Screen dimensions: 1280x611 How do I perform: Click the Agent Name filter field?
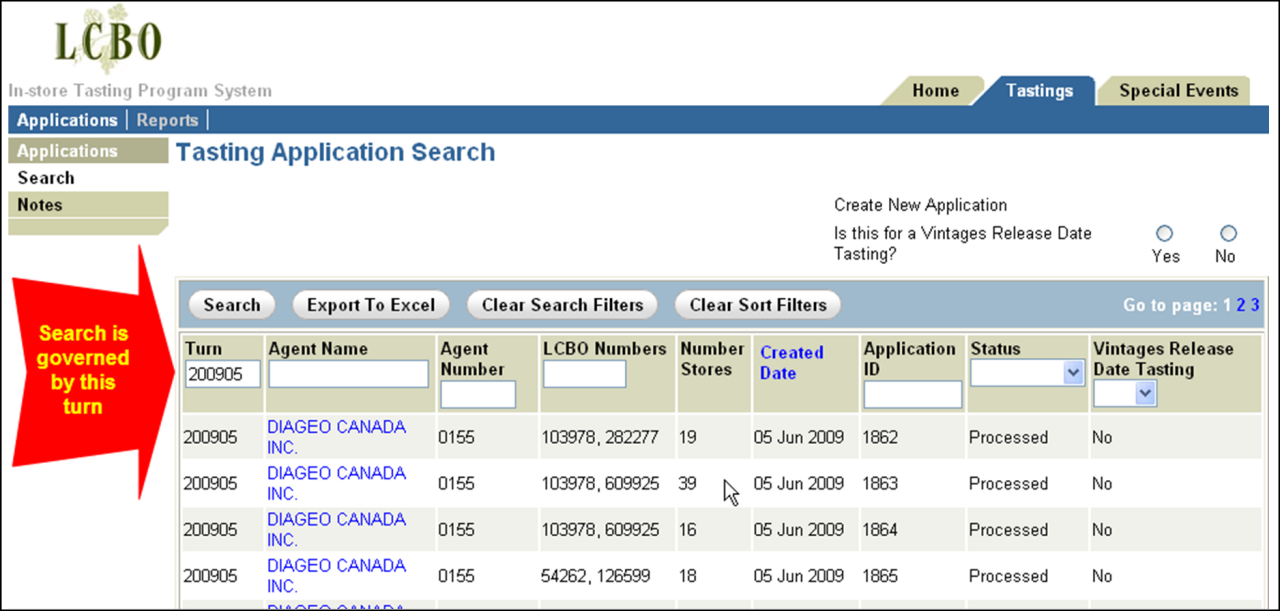click(348, 374)
